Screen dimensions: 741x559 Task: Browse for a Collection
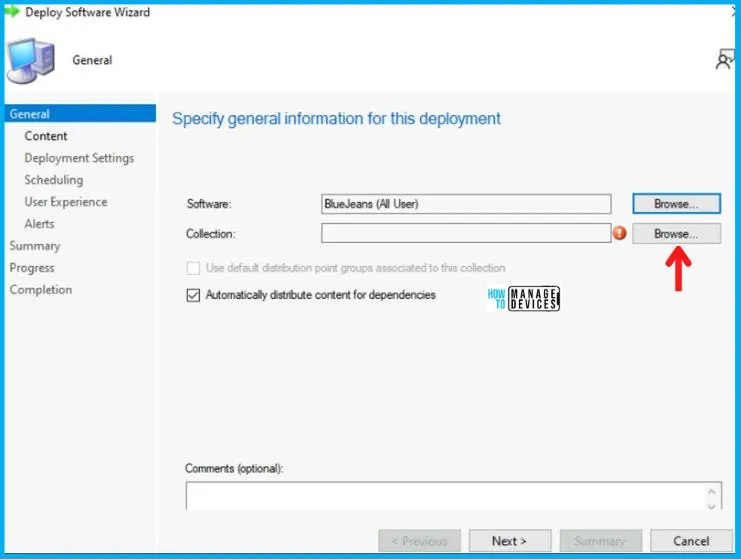[676, 233]
